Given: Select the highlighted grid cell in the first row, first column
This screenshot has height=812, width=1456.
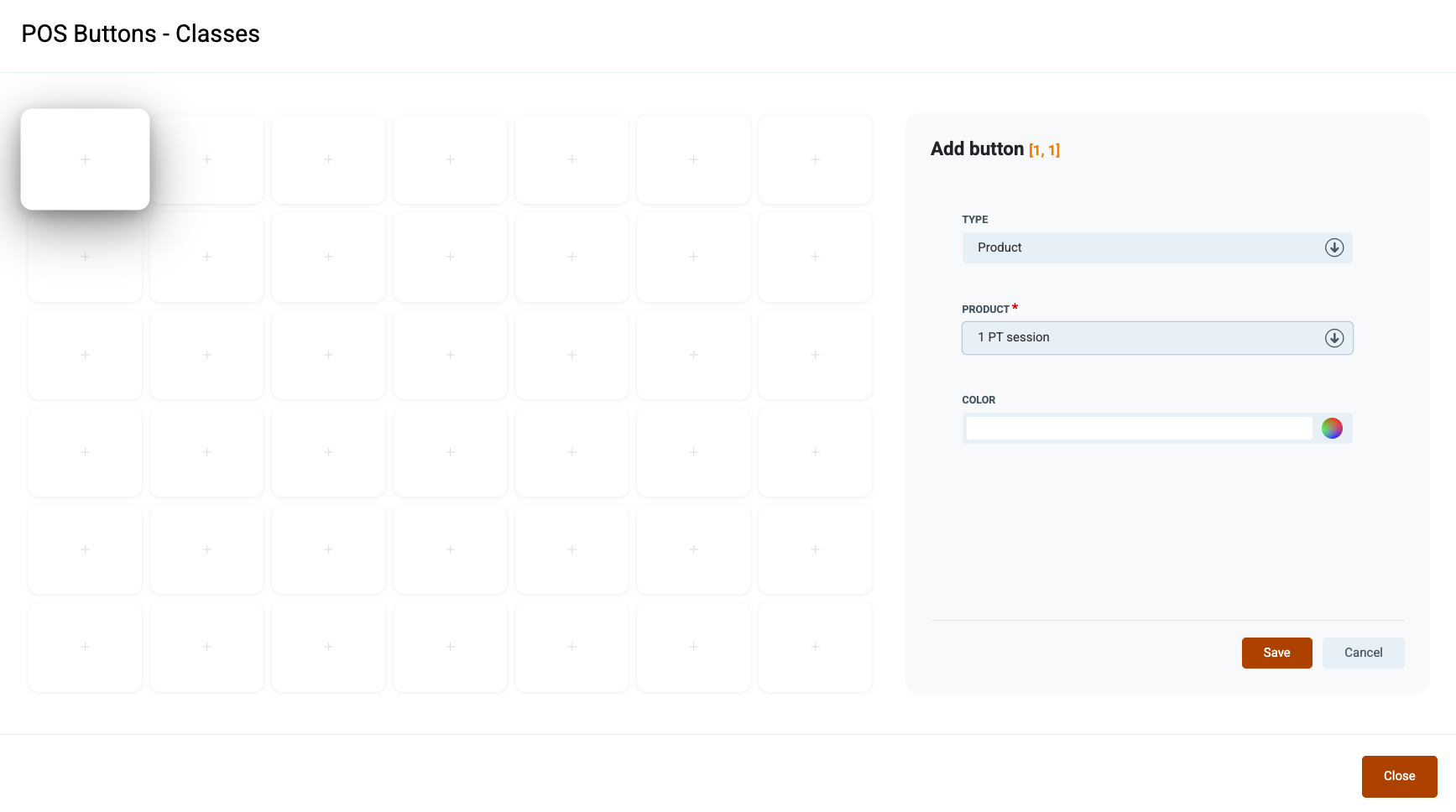Looking at the screenshot, I should point(85,159).
